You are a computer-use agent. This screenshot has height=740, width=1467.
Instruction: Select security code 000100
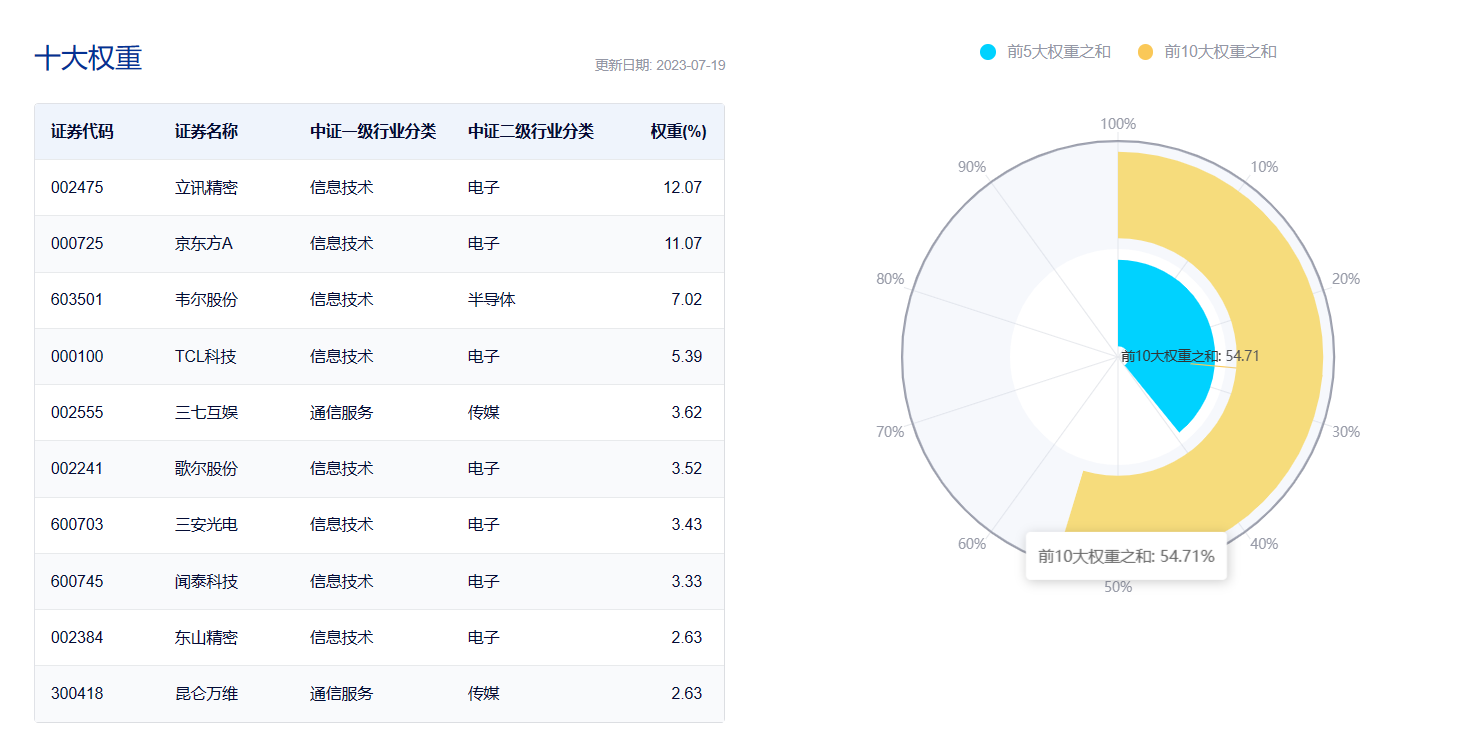77,357
